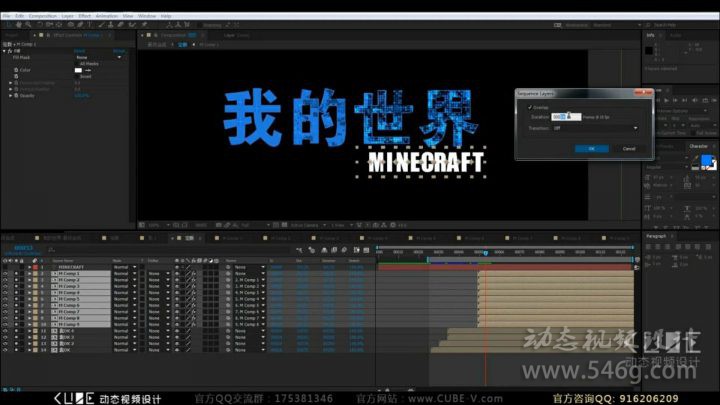Click the stopwatch icon next to Color

click(13, 70)
